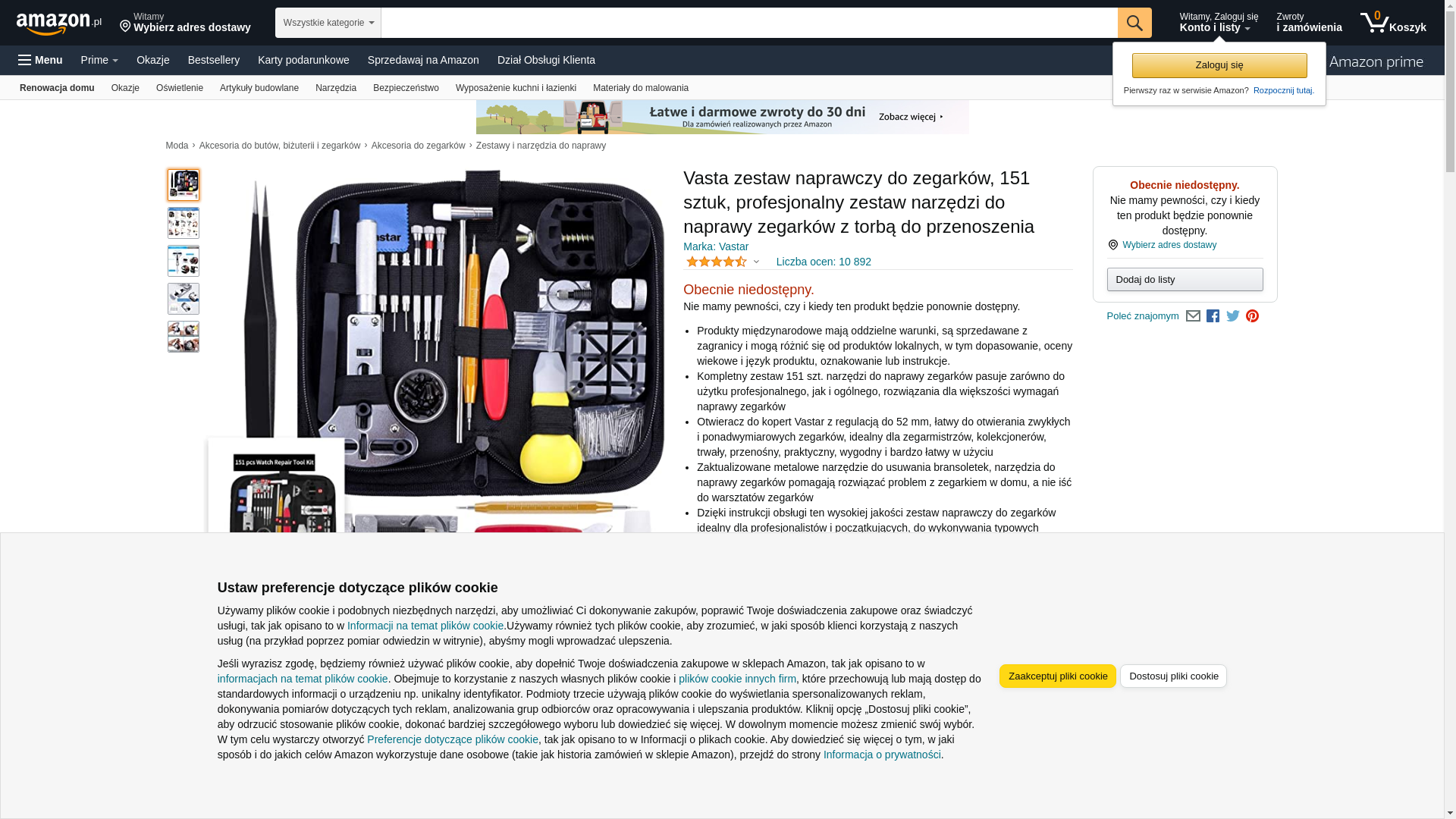Image resolution: width=1456 pixels, height=819 pixels.
Task: Share product on Twitter icon
Action: tap(1233, 315)
